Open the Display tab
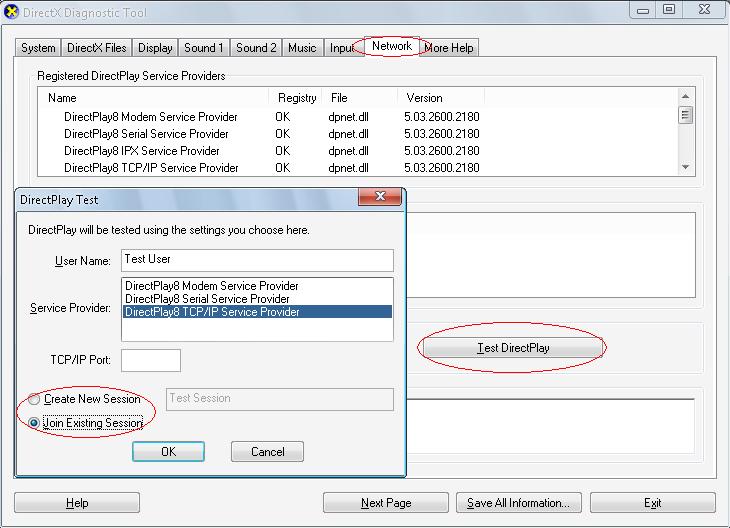The width and height of the screenshot is (730, 528). [155, 48]
